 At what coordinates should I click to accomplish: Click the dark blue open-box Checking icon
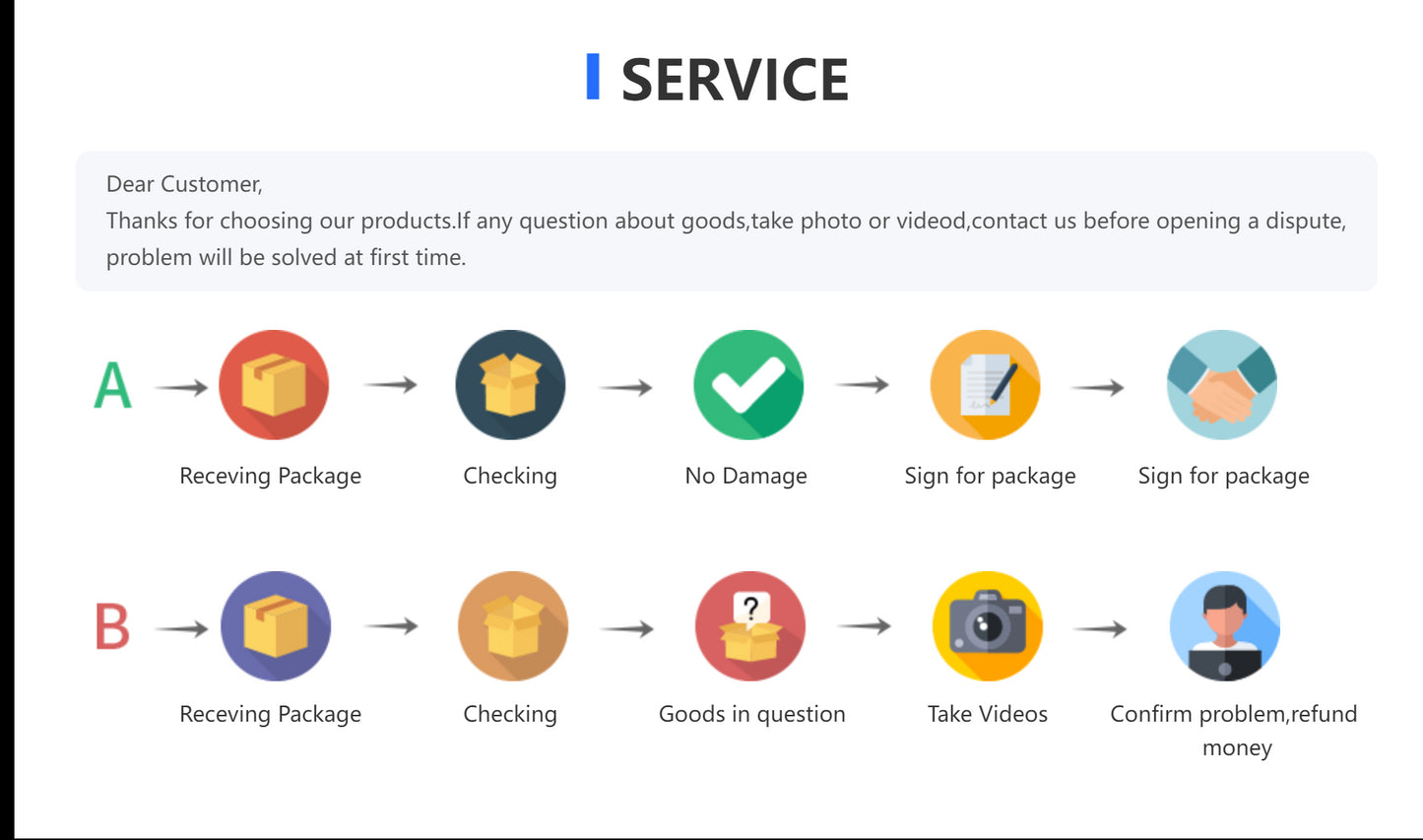pyautogui.click(x=510, y=385)
